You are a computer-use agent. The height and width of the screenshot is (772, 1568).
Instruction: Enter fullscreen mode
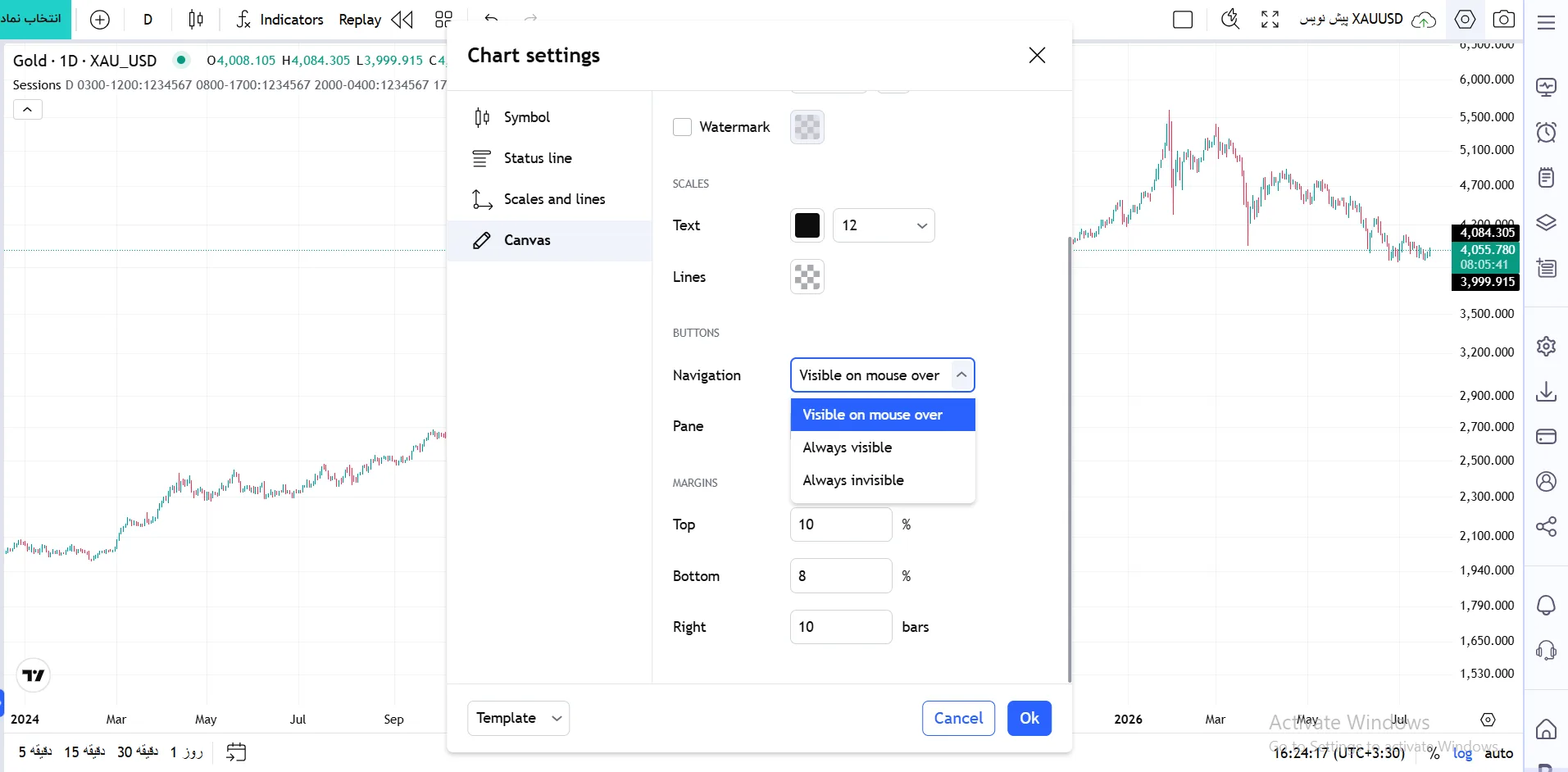pyautogui.click(x=1270, y=20)
